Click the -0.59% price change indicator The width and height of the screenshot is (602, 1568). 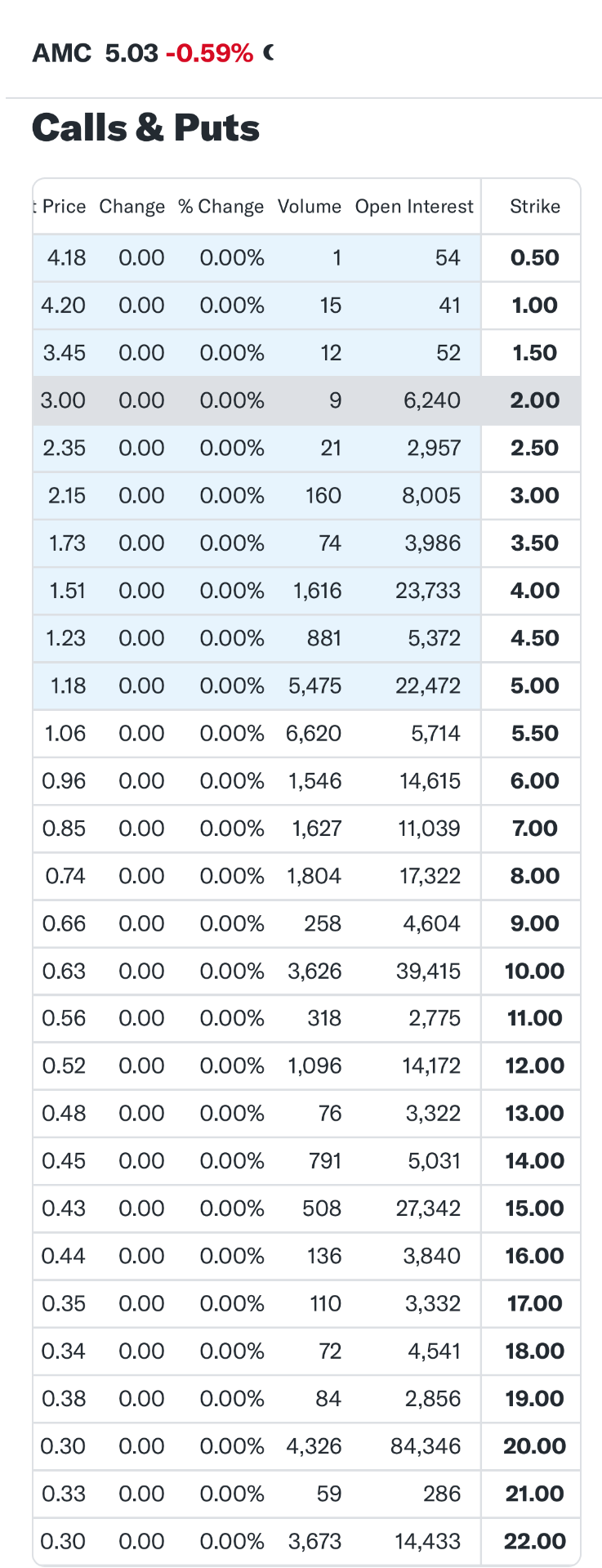209,53
